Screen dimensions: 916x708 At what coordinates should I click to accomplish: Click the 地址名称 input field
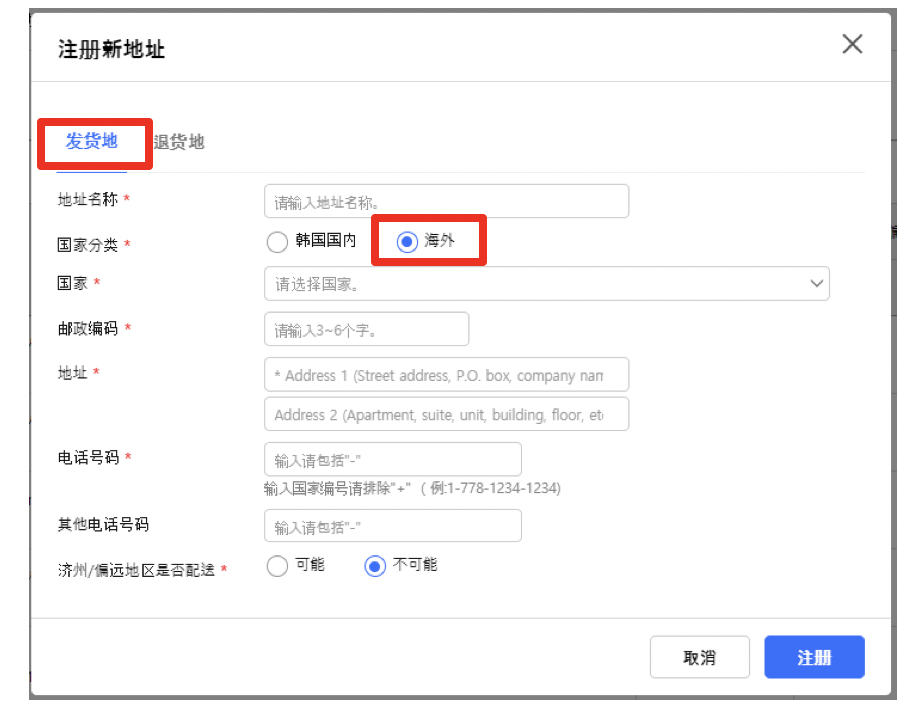coord(446,201)
